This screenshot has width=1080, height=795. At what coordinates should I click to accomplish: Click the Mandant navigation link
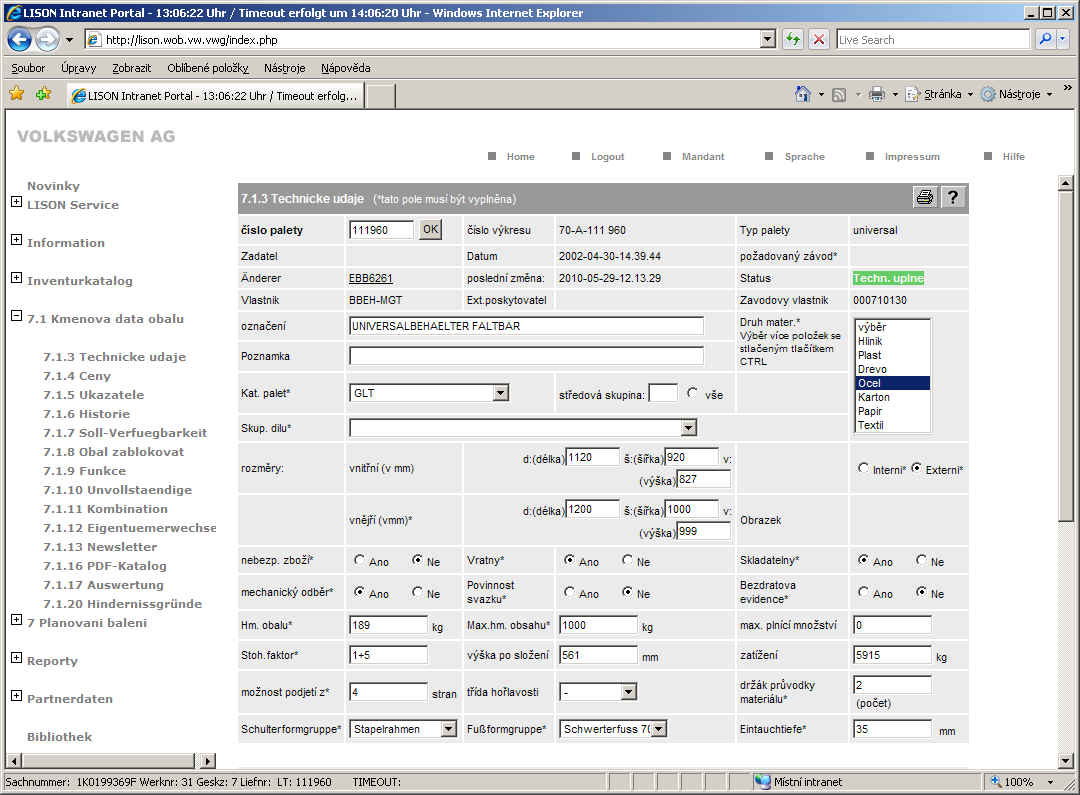click(703, 156)
